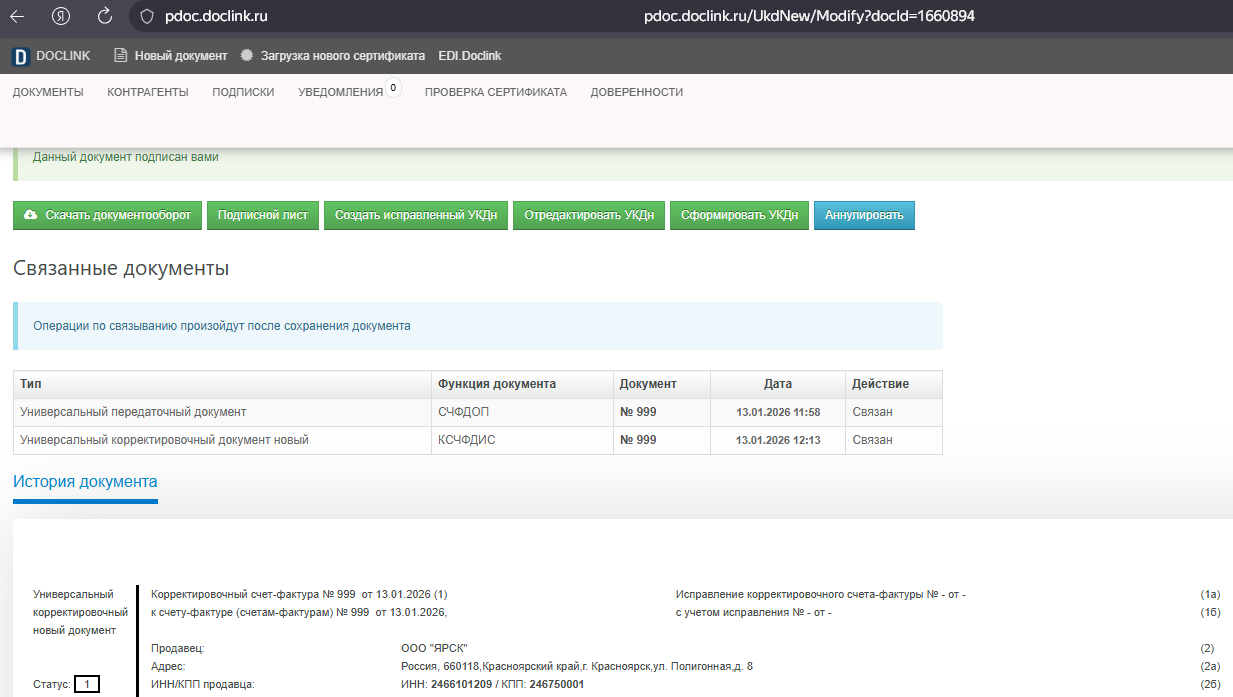1233x697 pixels.
Task: Click "Сформировать УКДн" button
Action: tap(739, 215)
